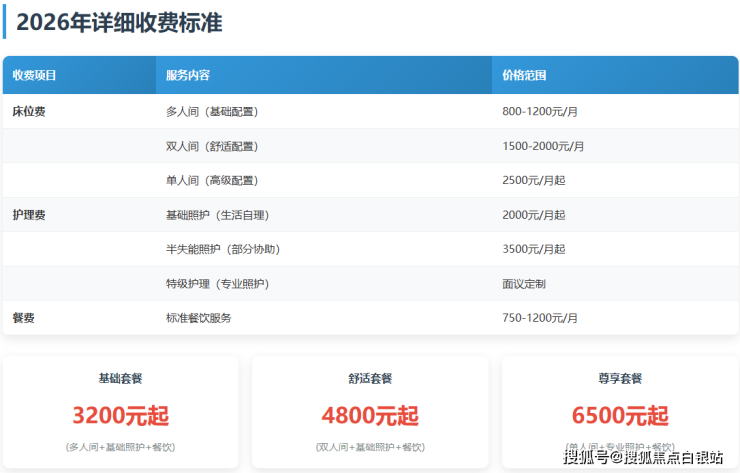Click the 4800元起 price in 舒适套餐
Image resolution: width=740 pixels, height=473 pixels.
pyautogui.click(x=370, y=415)
